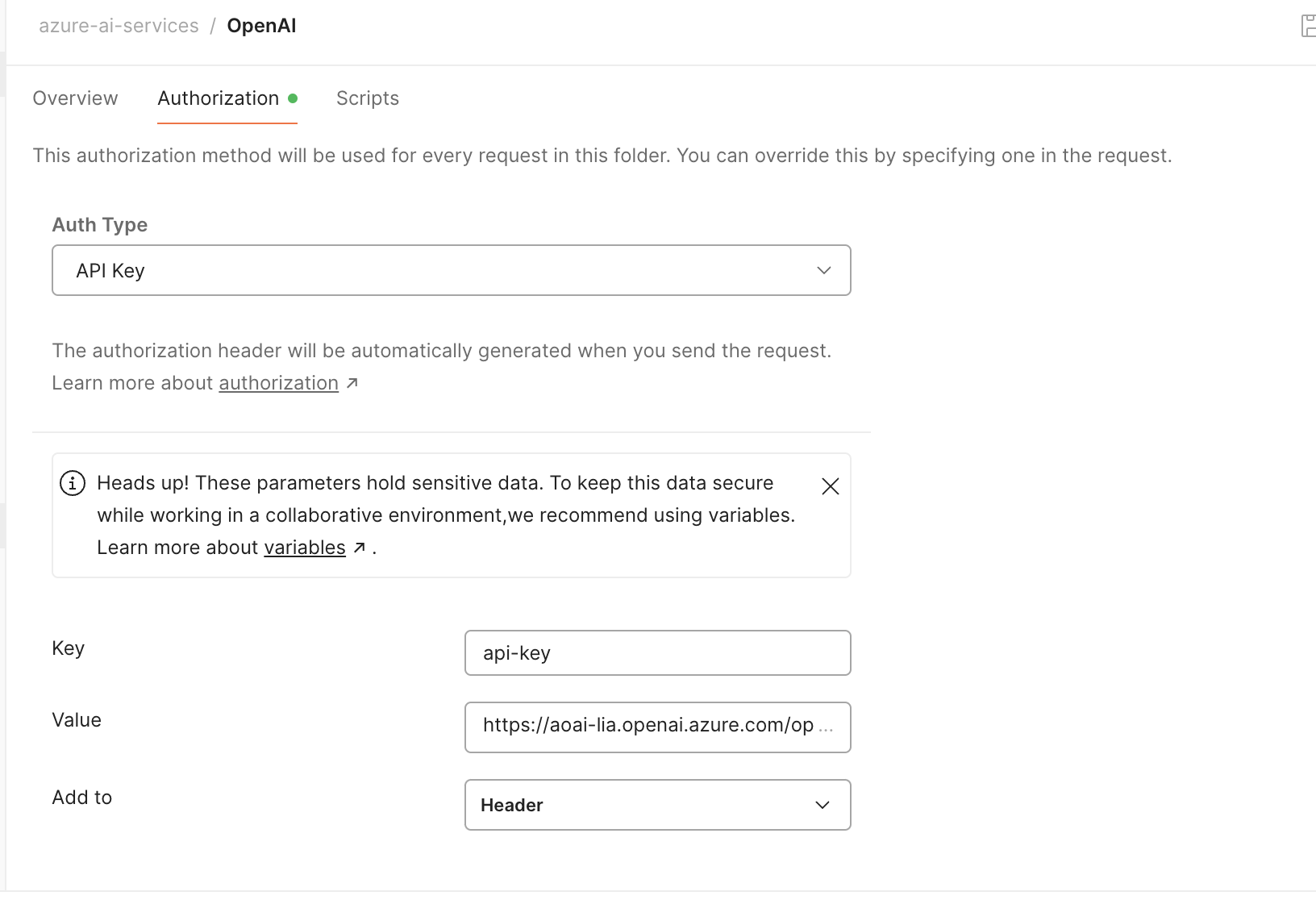Open the variables documentation link
The width and height of the screenshot is (1316, 900).
click(x=305, y=548)
